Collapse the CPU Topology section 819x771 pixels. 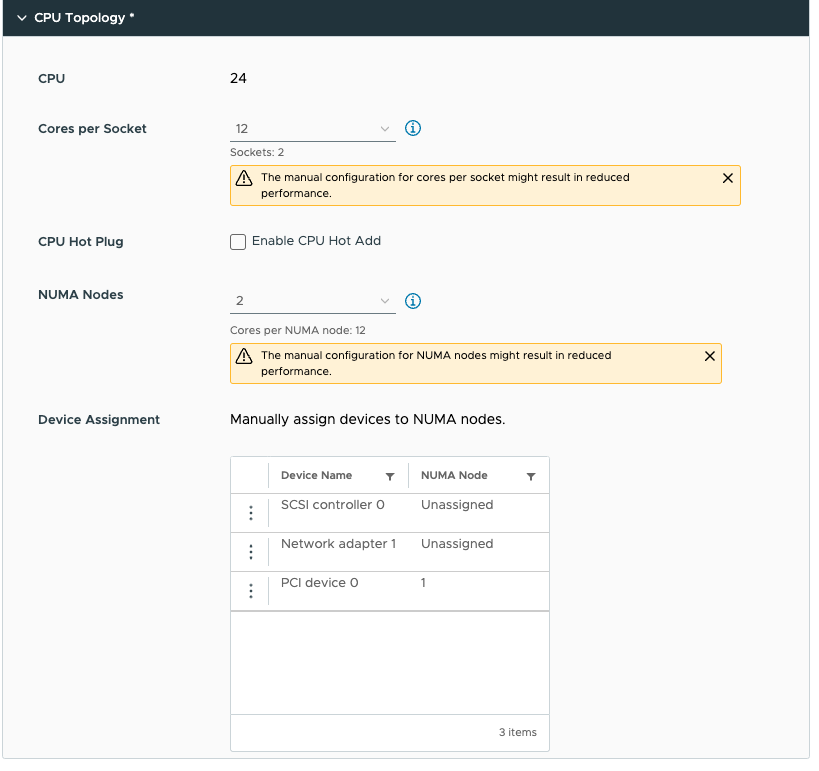pyautogui.click(x=21, y=18)
